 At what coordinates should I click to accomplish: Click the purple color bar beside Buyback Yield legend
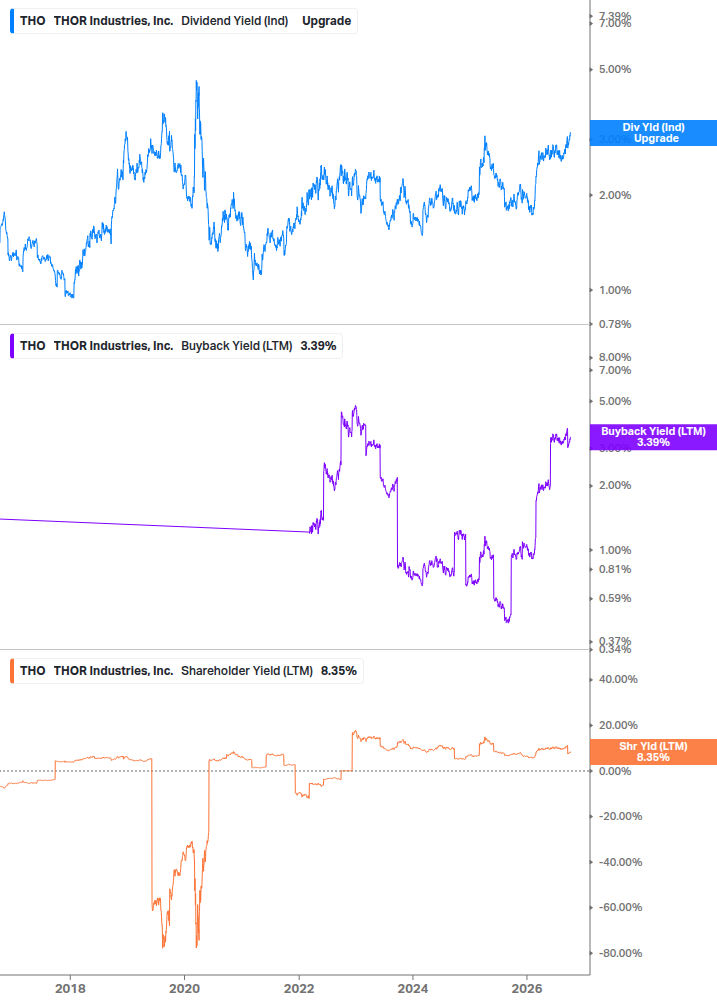[12, 346]
